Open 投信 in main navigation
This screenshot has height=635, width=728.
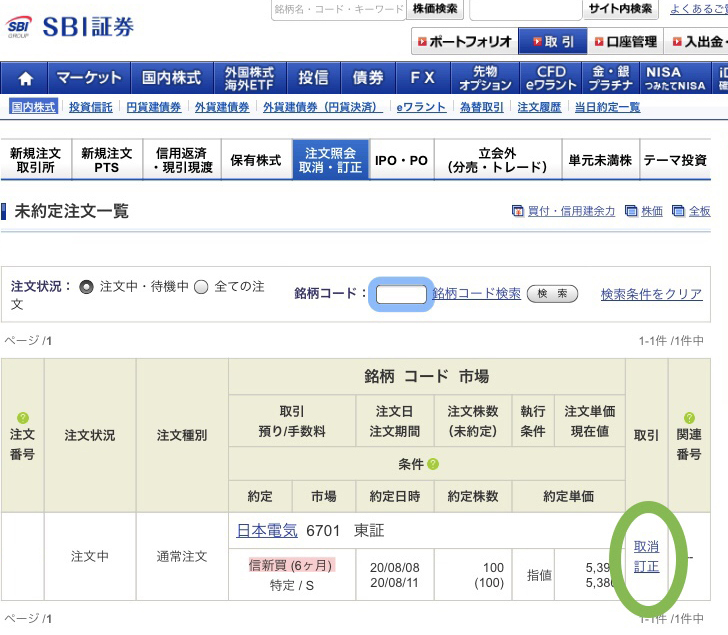313,78
